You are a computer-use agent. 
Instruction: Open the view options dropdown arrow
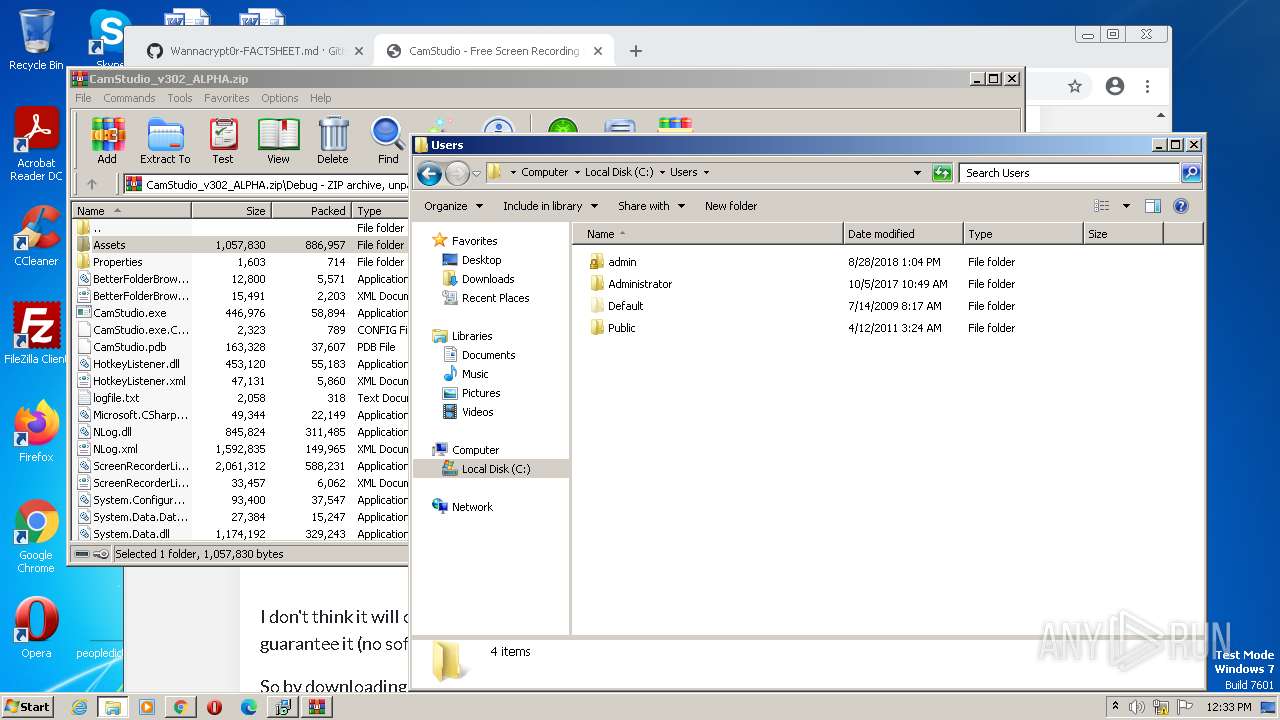coord(1126,206)
